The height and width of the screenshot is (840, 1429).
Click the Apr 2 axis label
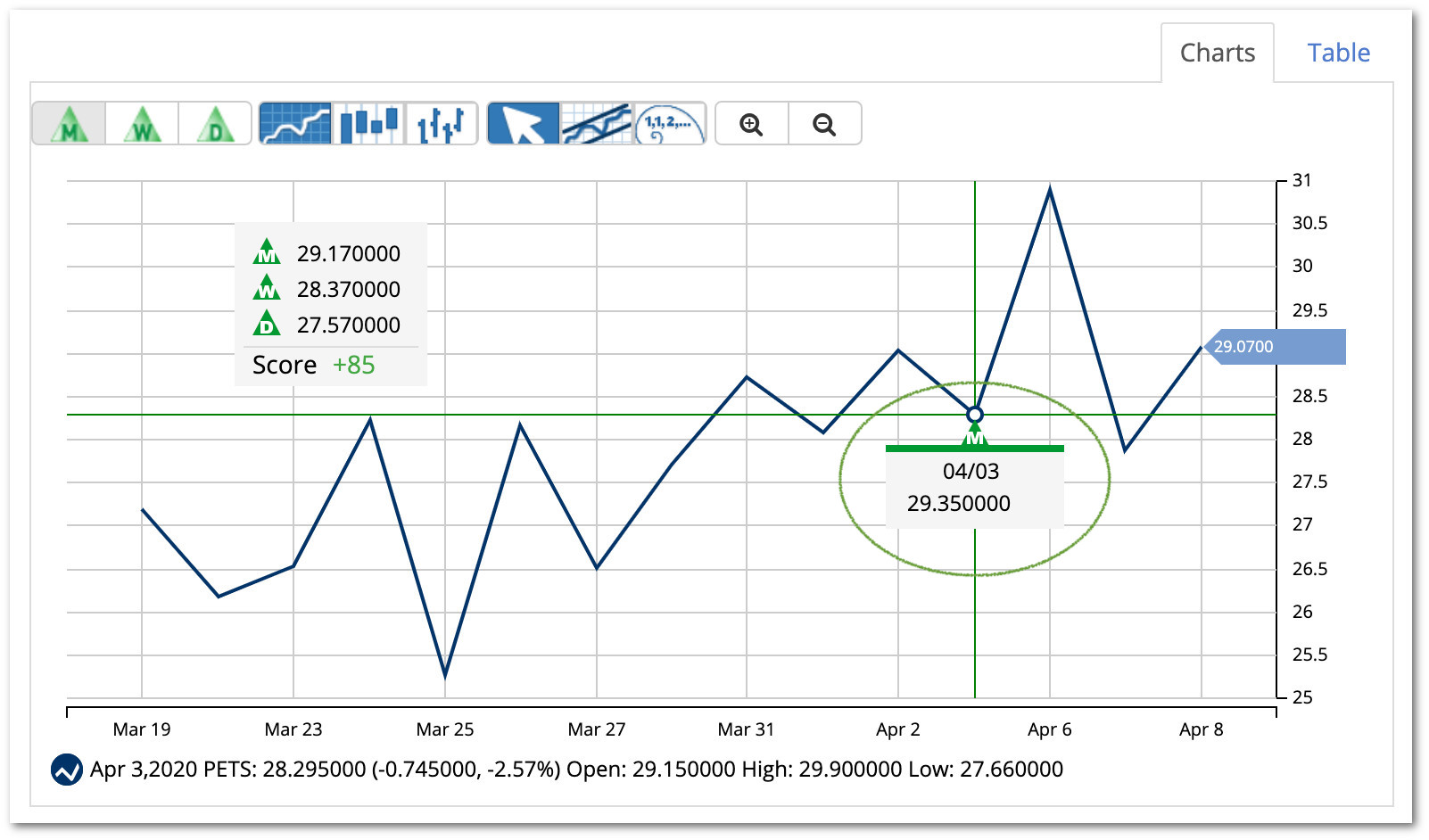pyautogui.click(x=898, y=729)
